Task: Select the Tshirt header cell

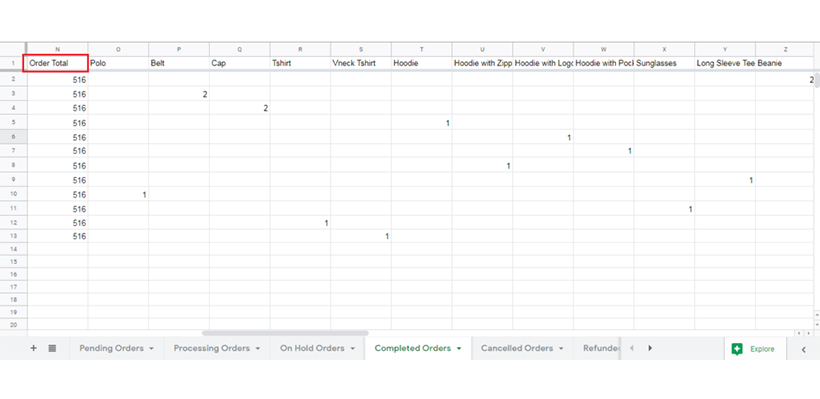Action: (300, 63)
